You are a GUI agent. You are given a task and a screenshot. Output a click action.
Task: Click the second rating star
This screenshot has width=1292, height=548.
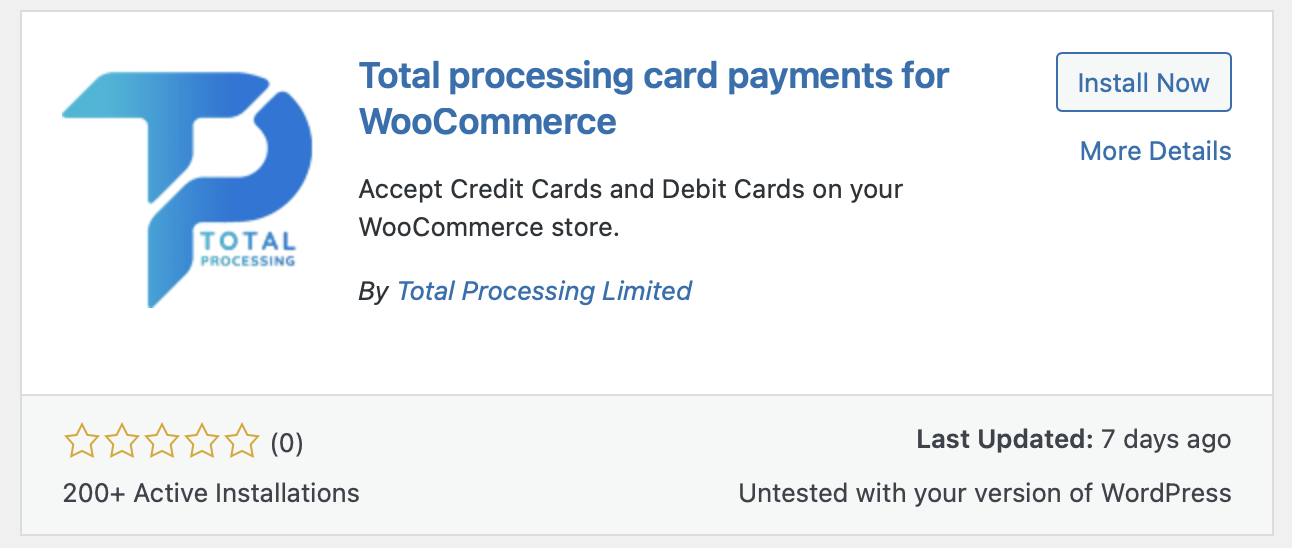(x=120, y=441)
